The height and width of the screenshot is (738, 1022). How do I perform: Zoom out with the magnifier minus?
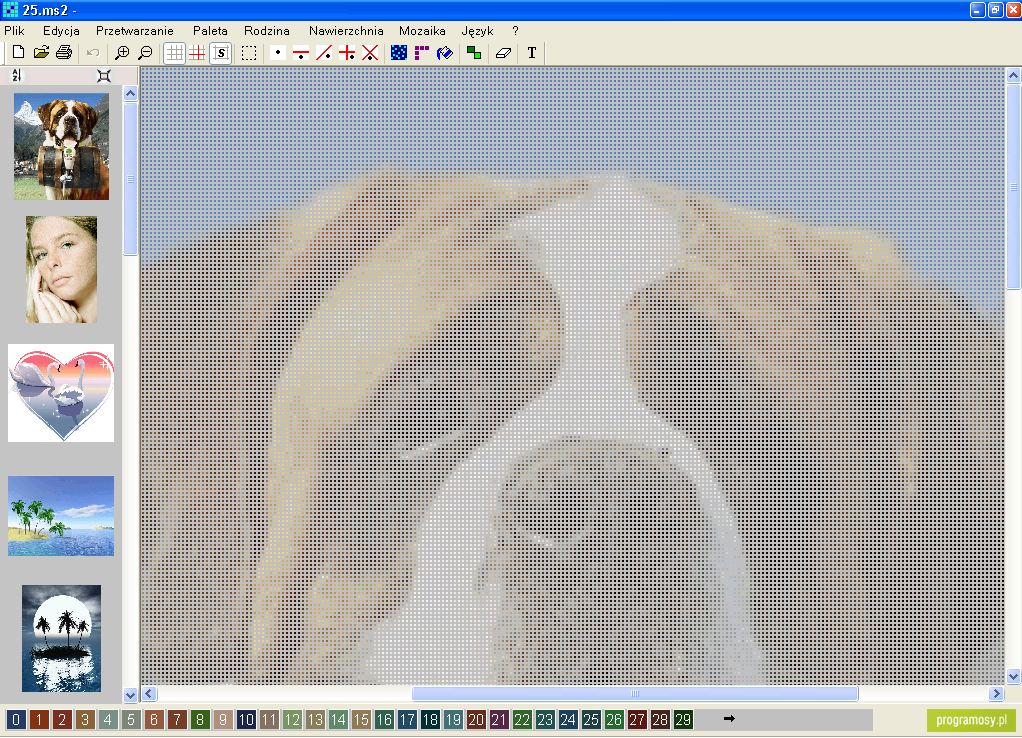pyautogui.click(x=145, y=53)
